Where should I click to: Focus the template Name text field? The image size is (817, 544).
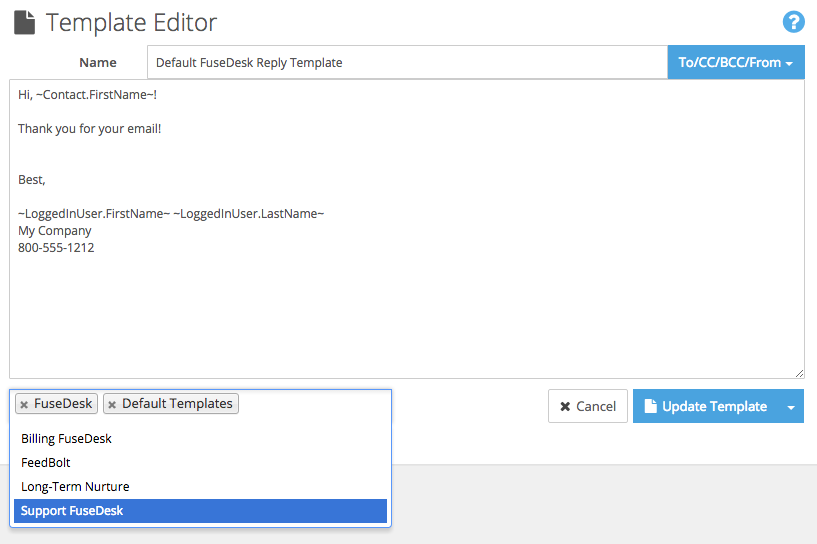[406, 62]
